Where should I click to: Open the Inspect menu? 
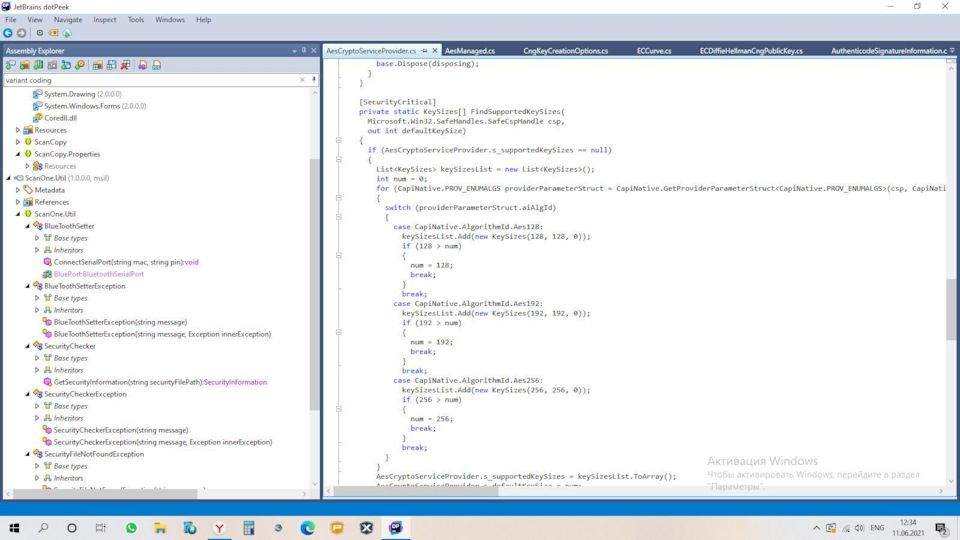point(105,20)
